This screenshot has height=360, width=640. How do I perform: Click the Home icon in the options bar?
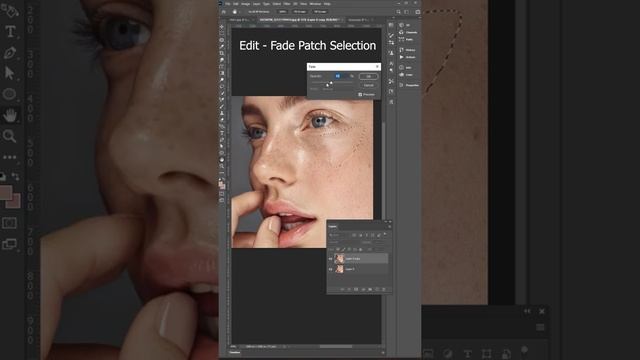[224, 12]
